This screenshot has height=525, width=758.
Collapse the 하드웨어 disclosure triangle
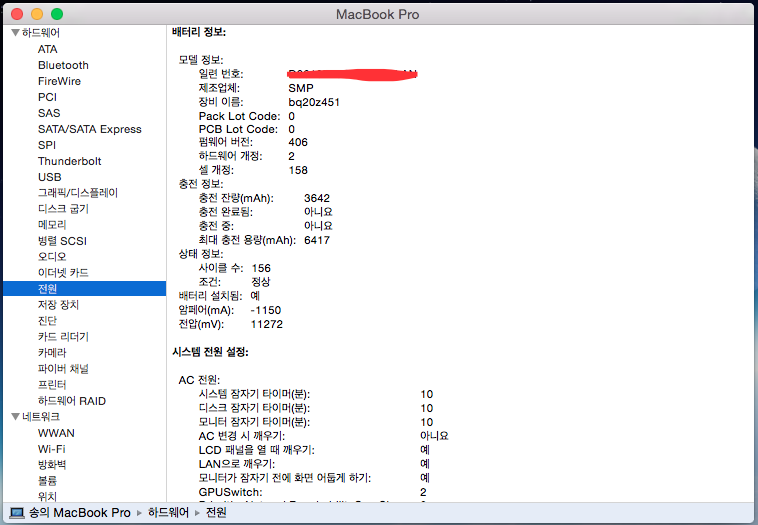coord(15,33)
